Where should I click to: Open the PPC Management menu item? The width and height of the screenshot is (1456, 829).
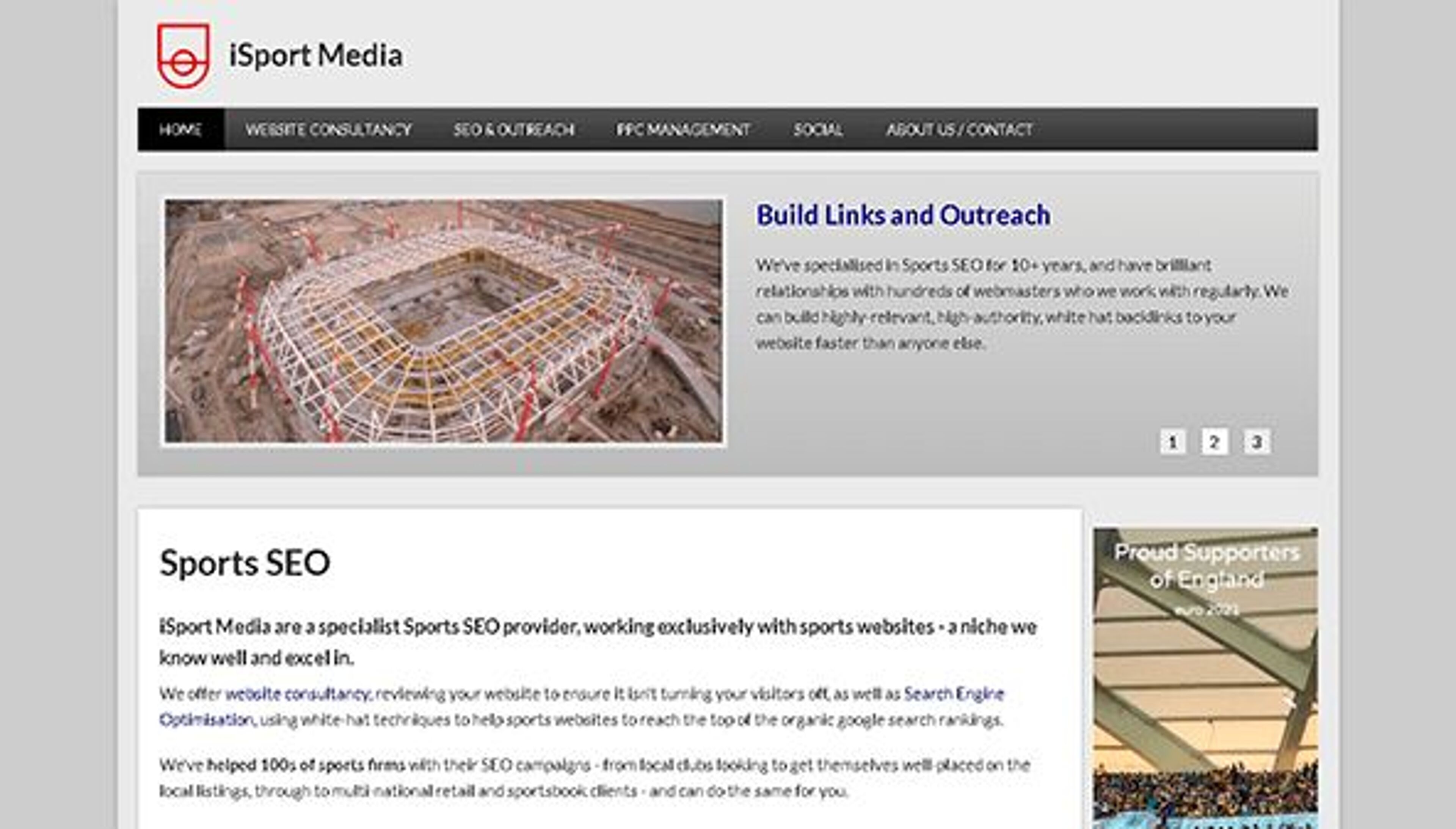[x=683, y=129]
